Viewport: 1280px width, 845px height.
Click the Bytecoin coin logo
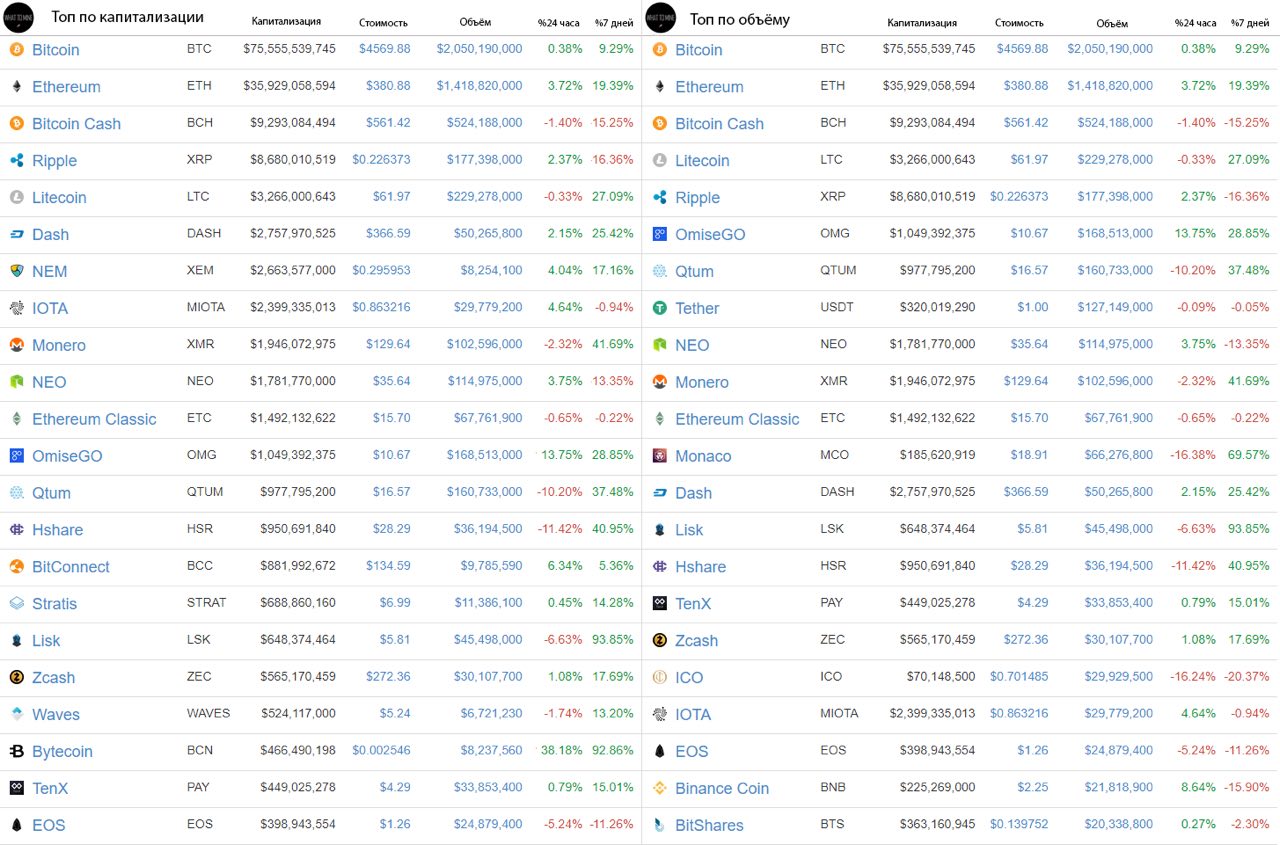click(16, 751)
